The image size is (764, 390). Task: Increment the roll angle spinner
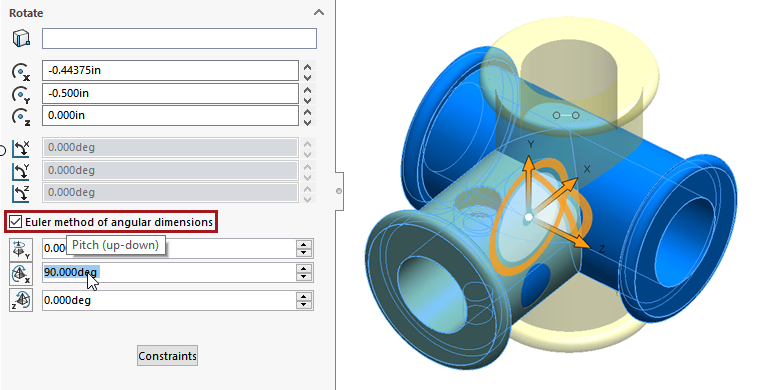pos(304,296)
